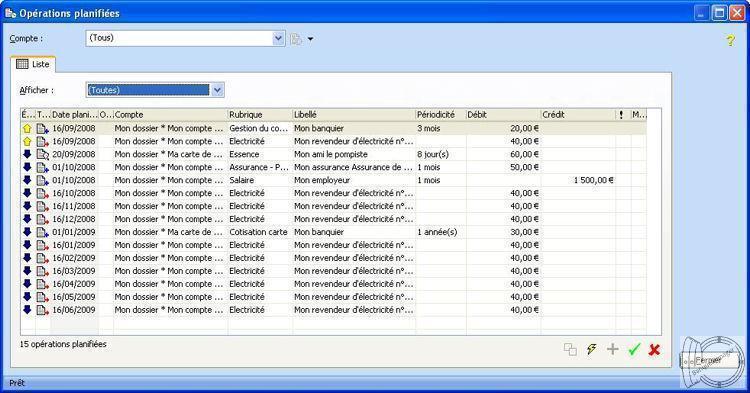Click blue down arrow on Essence row
The height and width of the screenshot is (393, 750).
[x=27, y=154]
